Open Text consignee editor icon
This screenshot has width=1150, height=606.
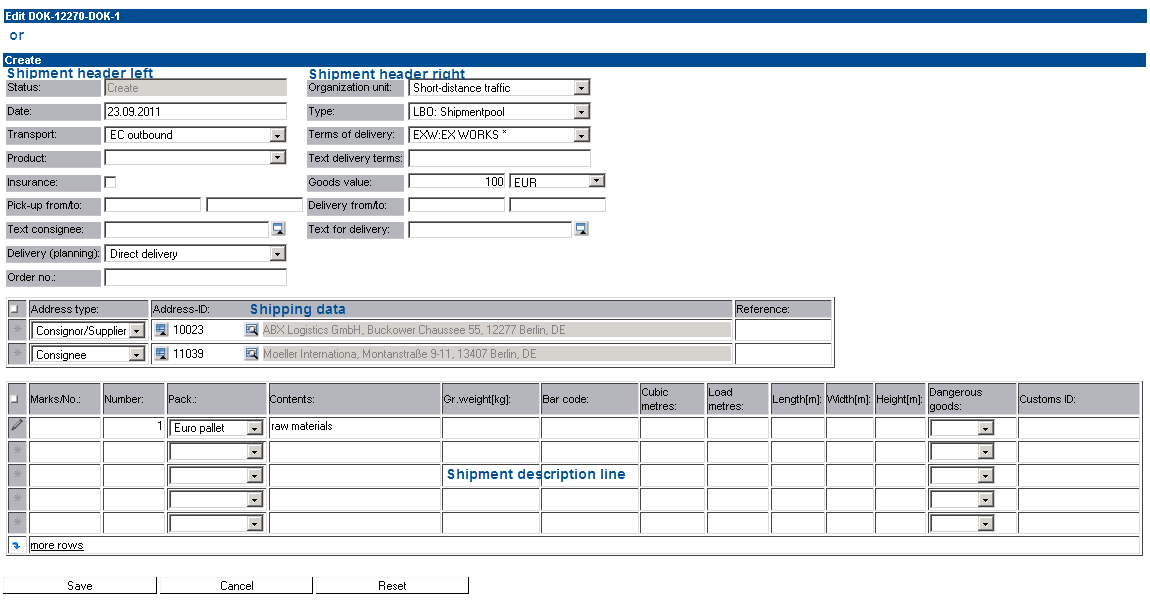pyautogui.click(x=278, y=229)
